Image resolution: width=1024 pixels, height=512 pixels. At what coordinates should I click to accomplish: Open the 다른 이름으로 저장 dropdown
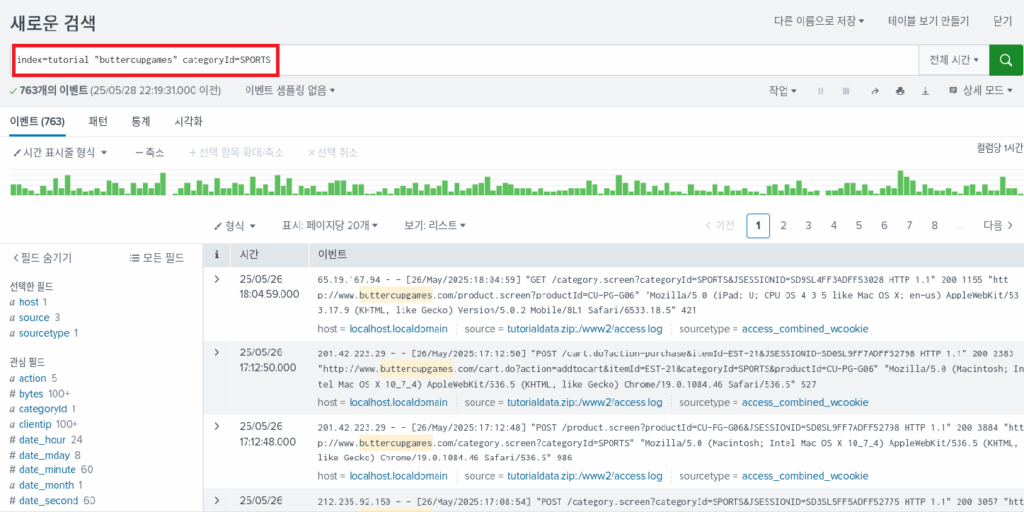819,21
